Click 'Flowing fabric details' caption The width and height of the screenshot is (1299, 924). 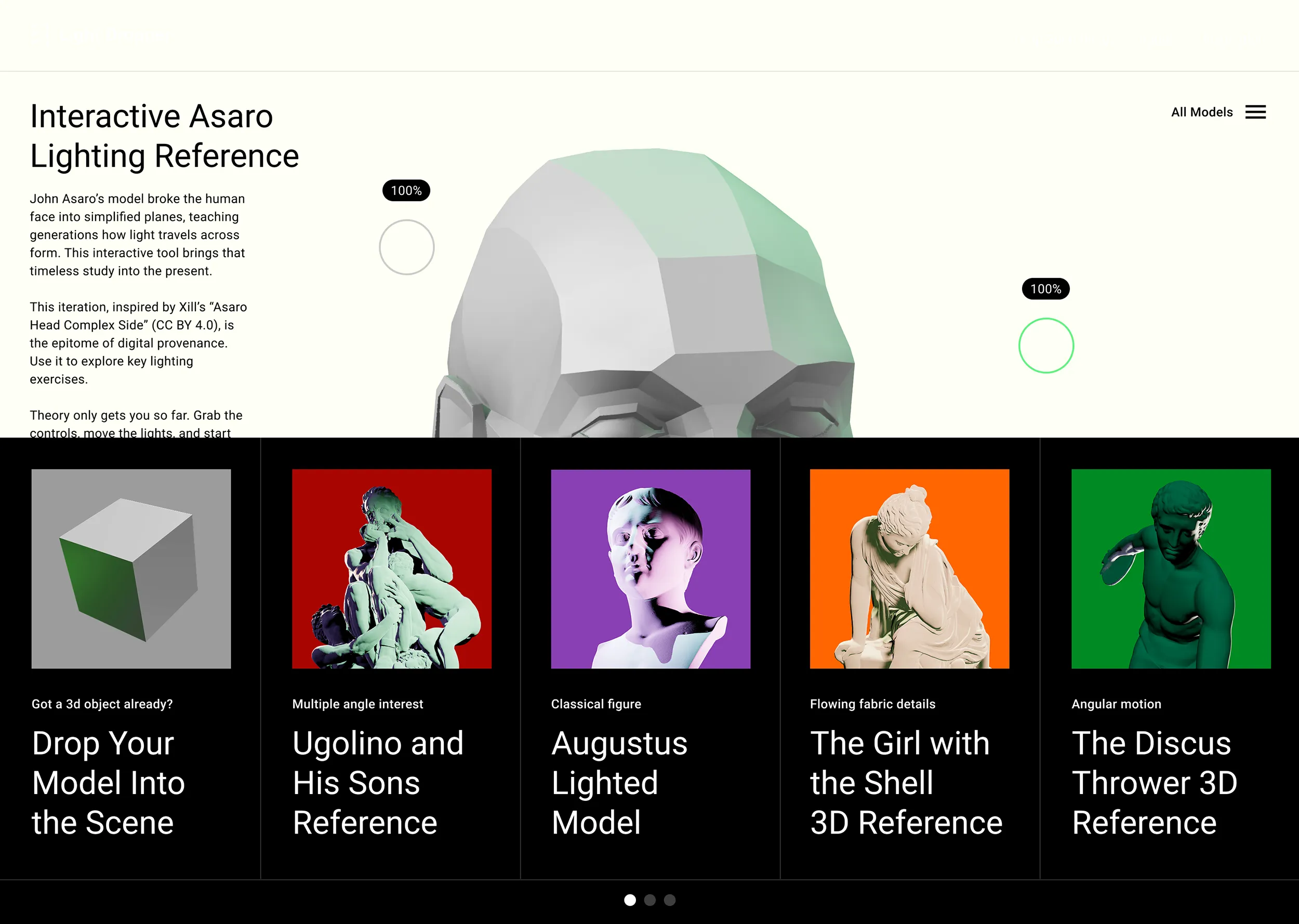coord(872,704)
